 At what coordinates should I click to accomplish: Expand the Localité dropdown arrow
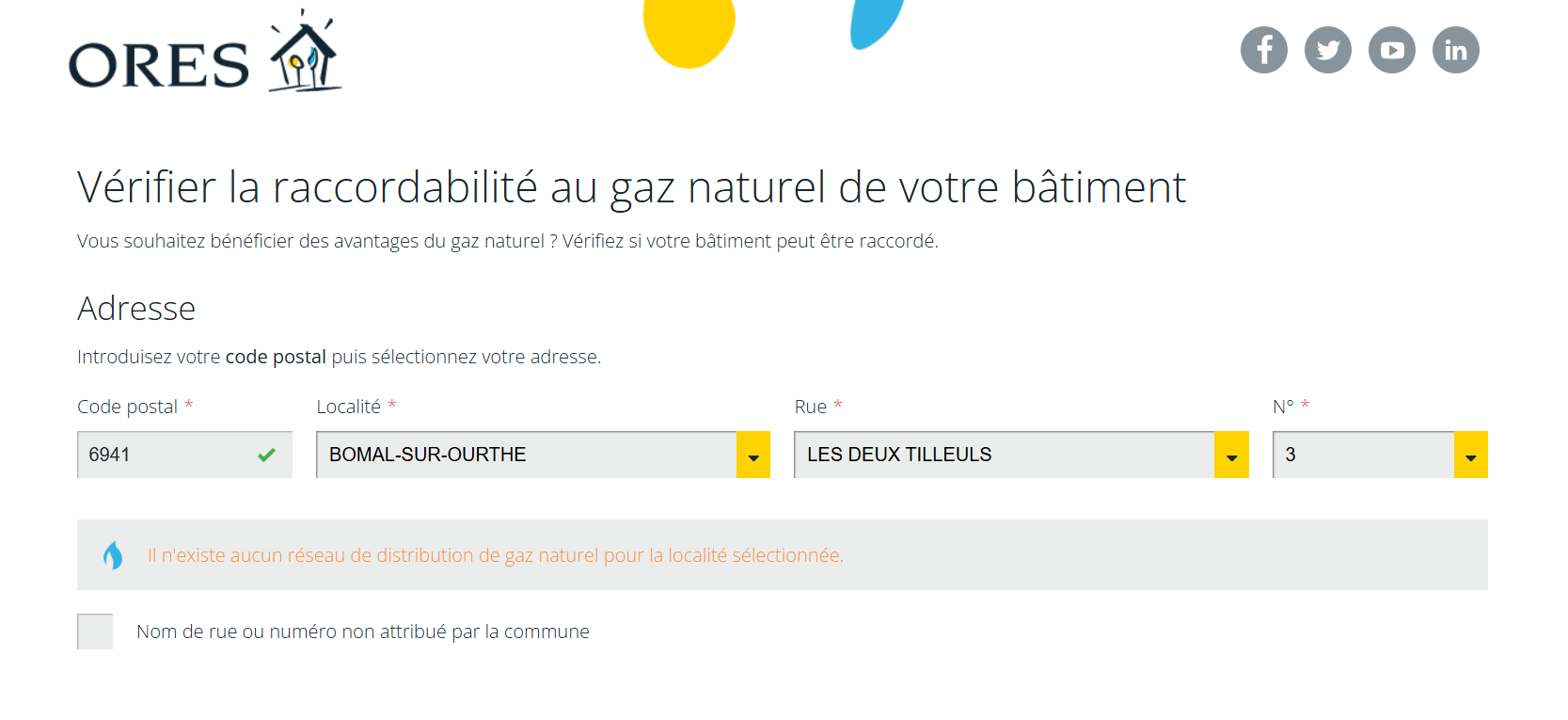[x=752, y=456]
